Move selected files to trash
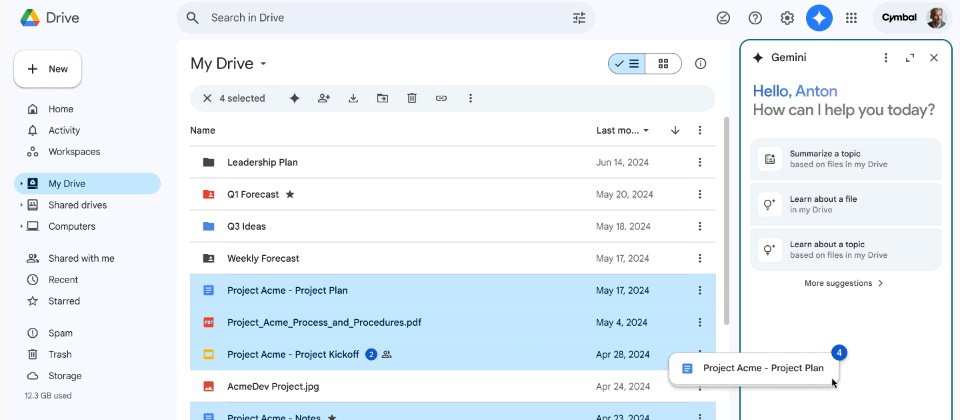Viewport: 960px width, 420px height. [x=412, y=98]
